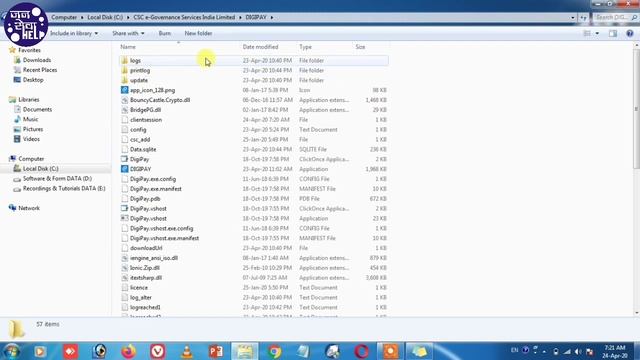Select Desktop in the navigation pane
This screenshot has width=640, height=360.
tap(33, 80)
